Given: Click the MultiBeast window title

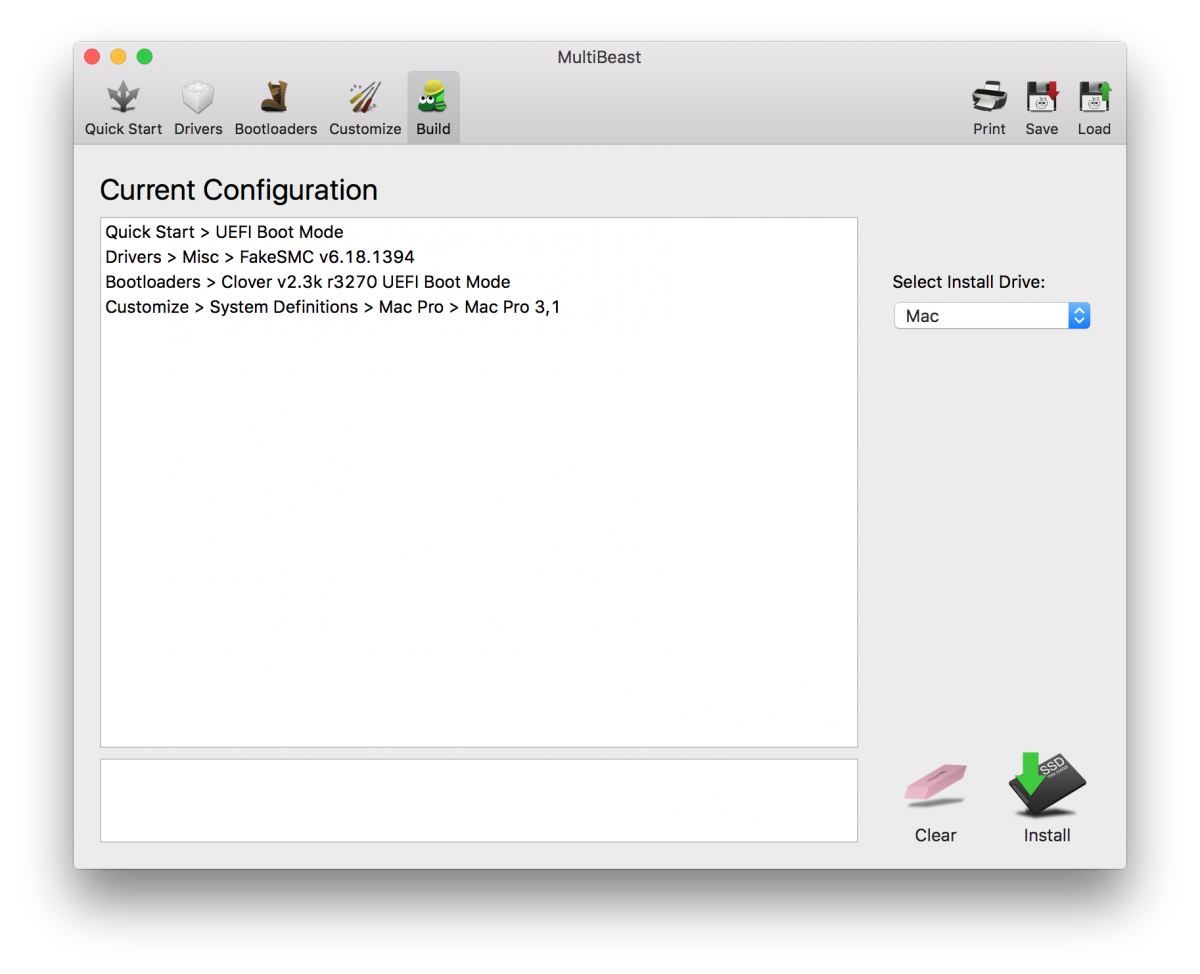Looking at the screenshot, I should coord(599,57).
